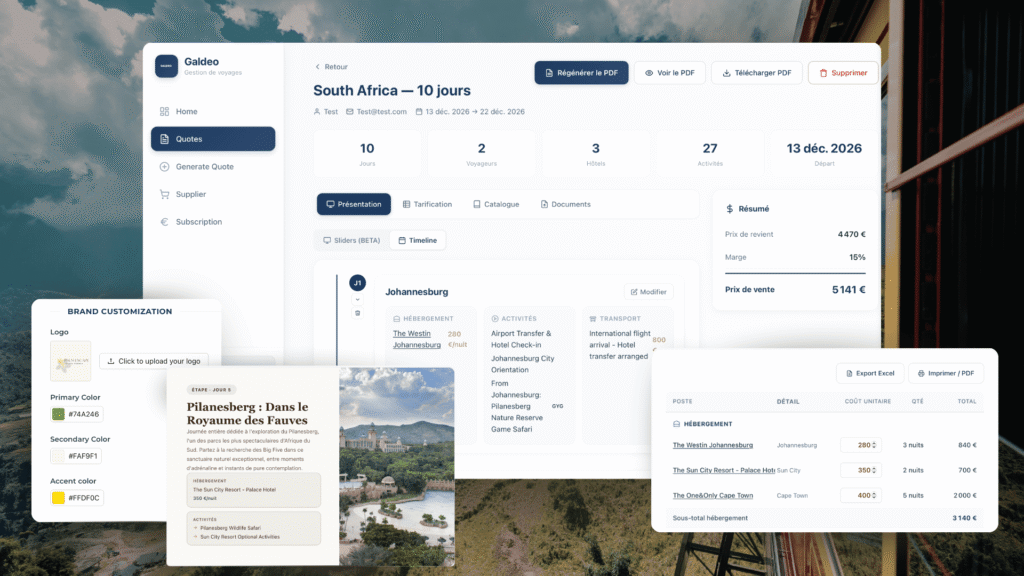The image size is (1024, 576).
Task: Pick the yellow Accent color swatch
Action: point(59,498)
